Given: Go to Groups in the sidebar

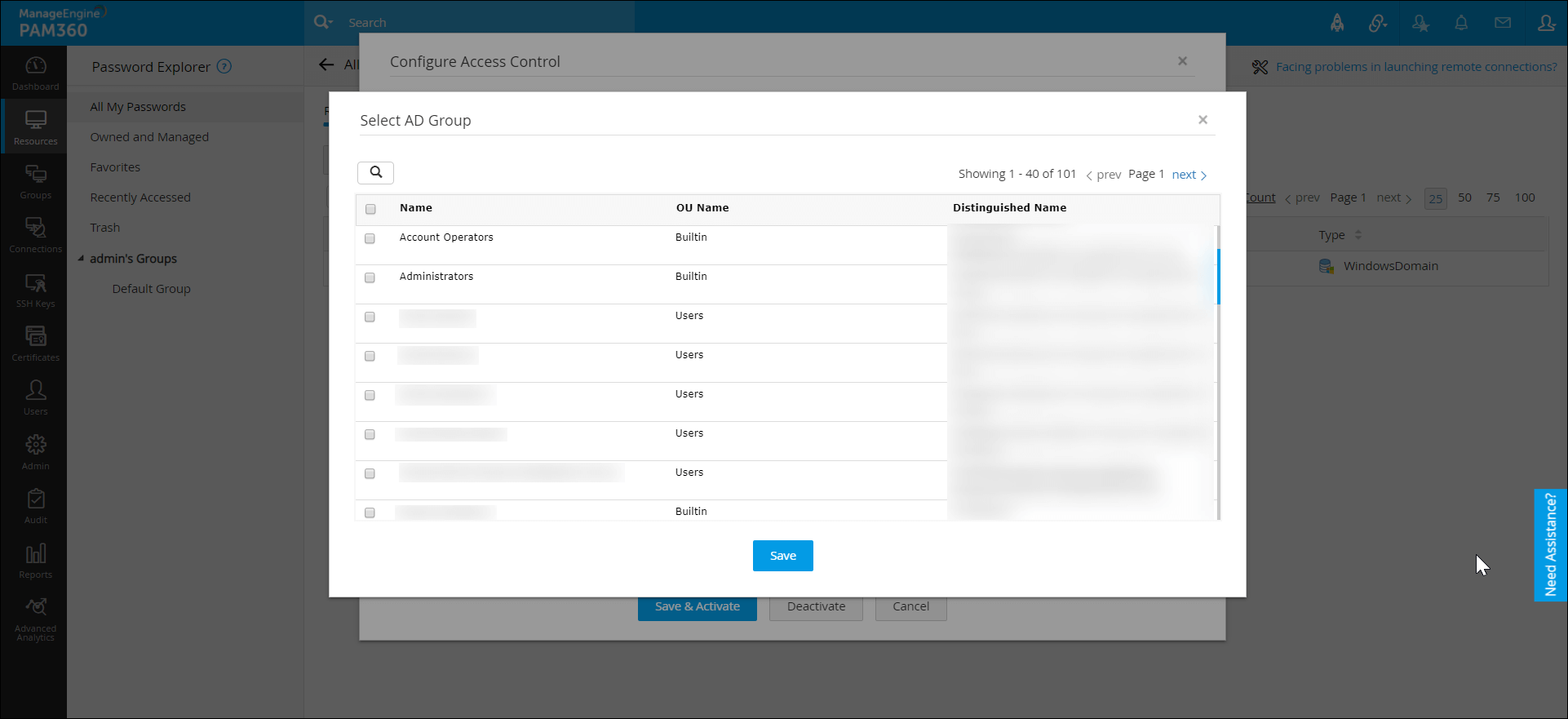Looking at the screenshot, I should point(35,181).
